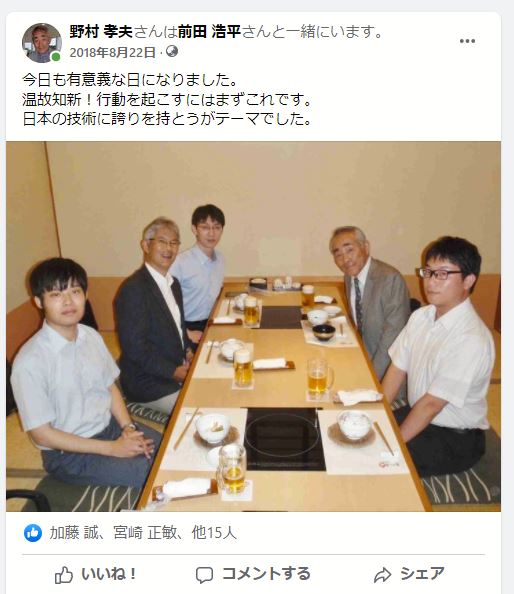
Task: Click the share arrow icon
Action: 383,575
